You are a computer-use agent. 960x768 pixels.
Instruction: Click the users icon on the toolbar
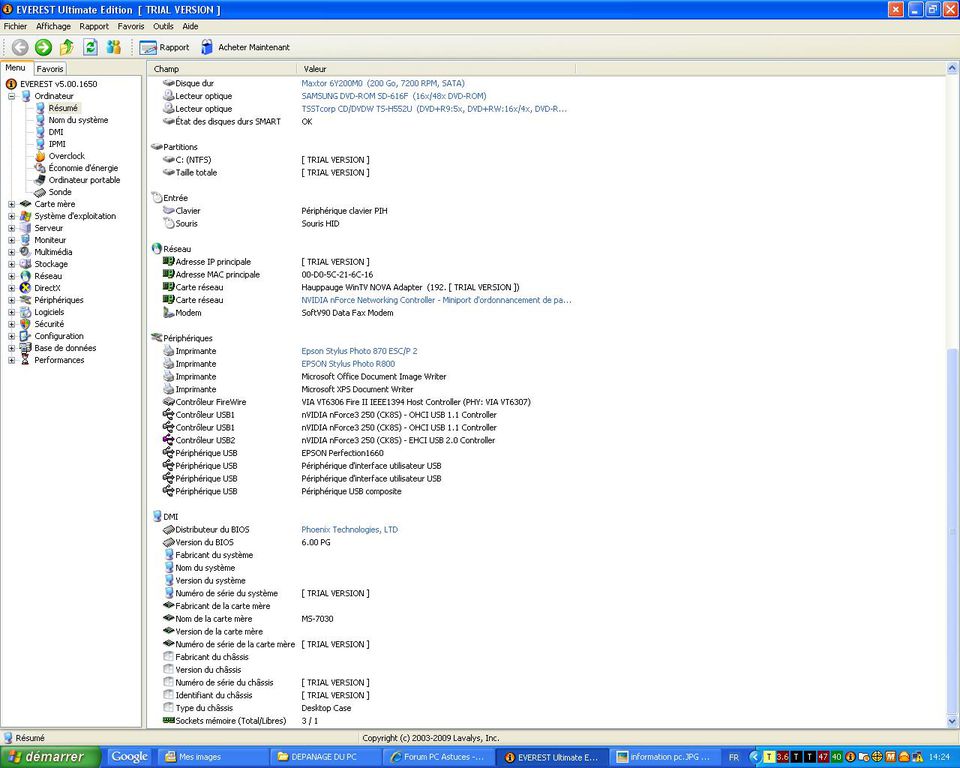114,47
